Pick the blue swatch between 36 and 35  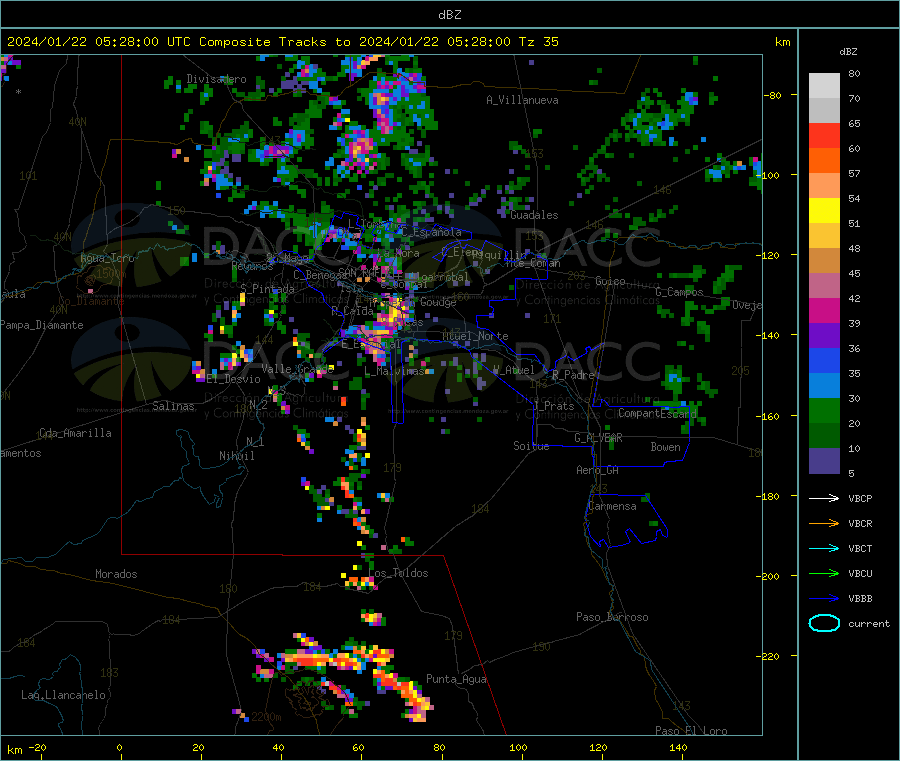coord(824,360)
